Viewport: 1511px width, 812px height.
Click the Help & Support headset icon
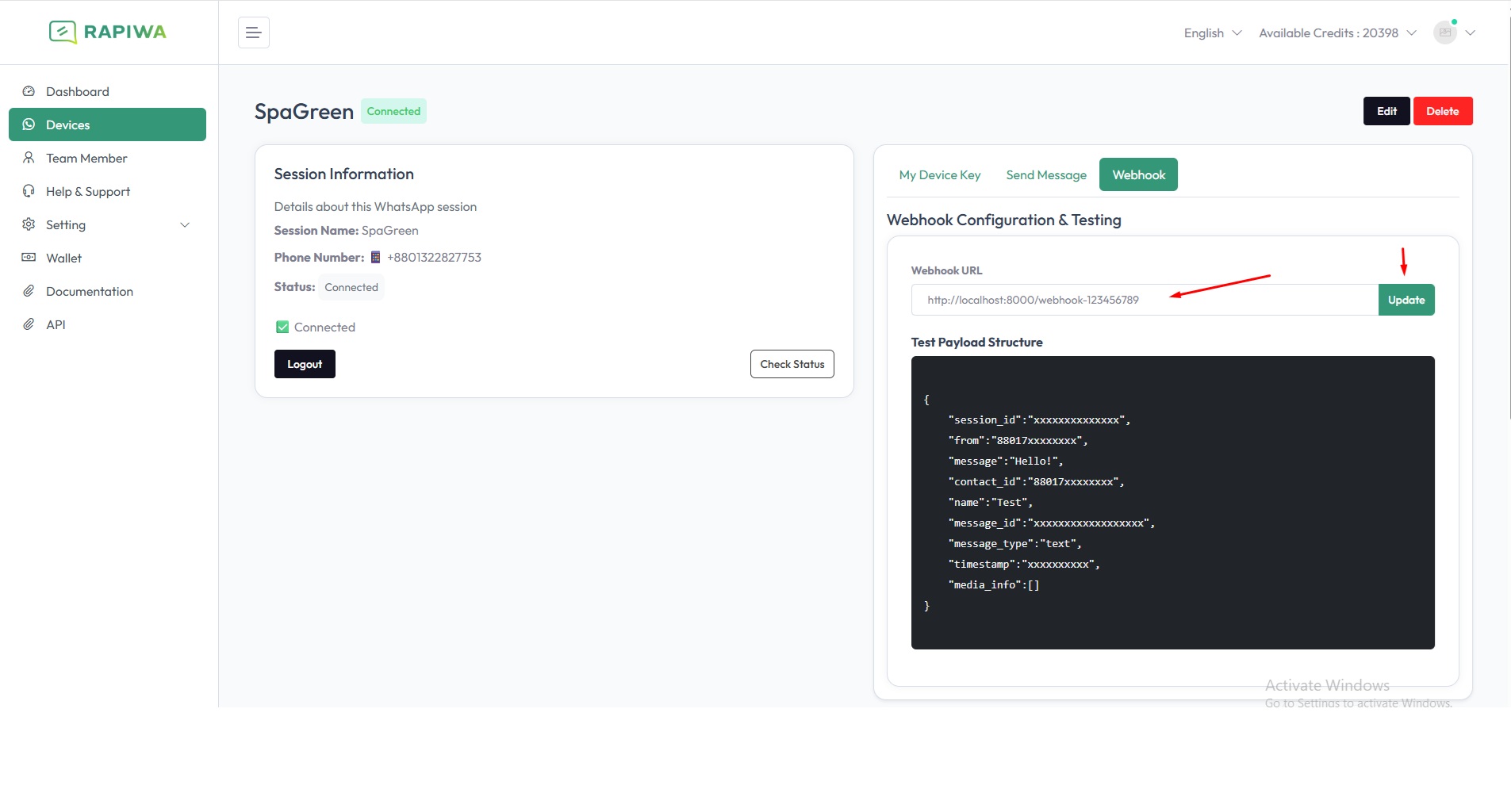point(29,191)
